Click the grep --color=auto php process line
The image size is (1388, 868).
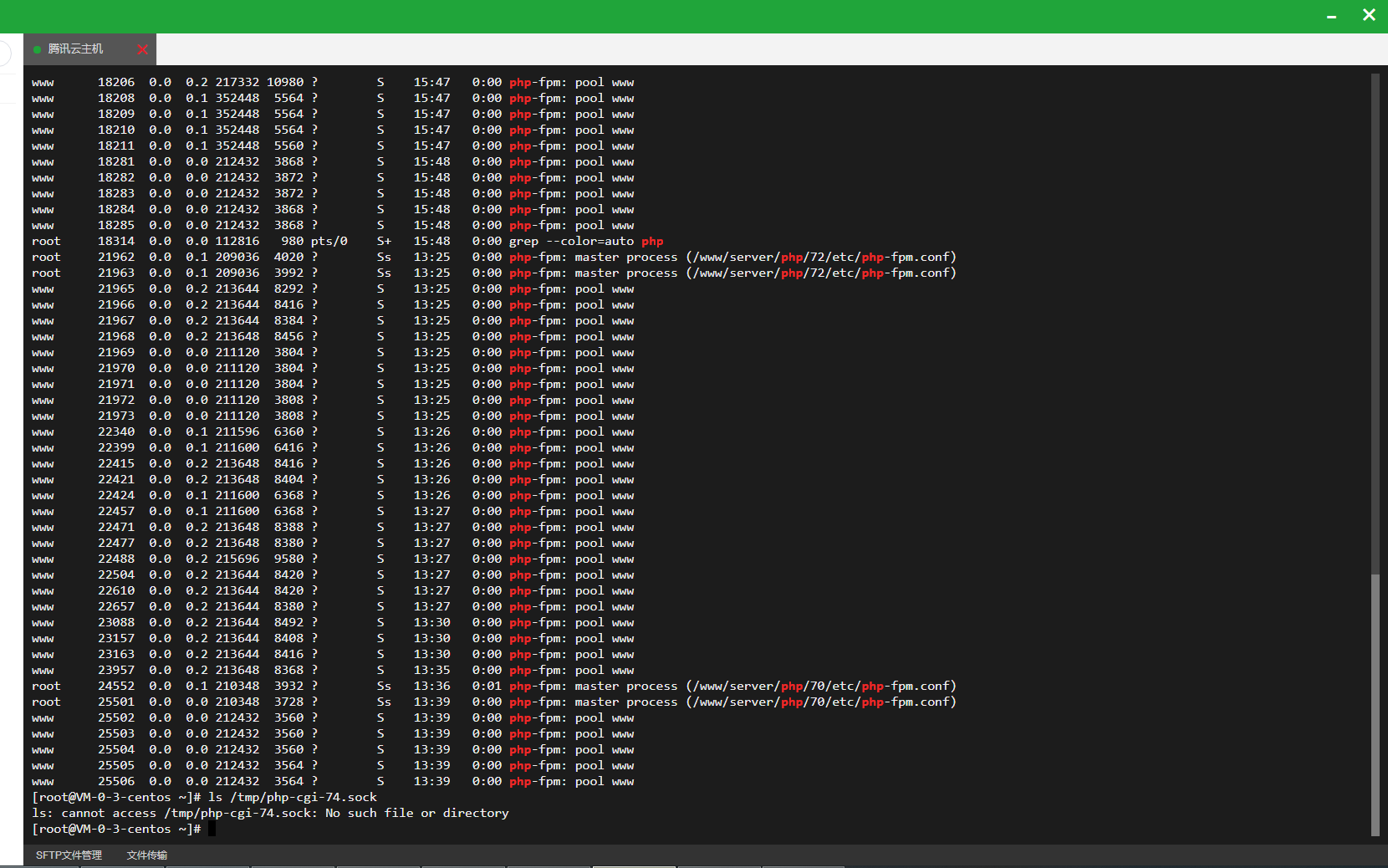348,241
